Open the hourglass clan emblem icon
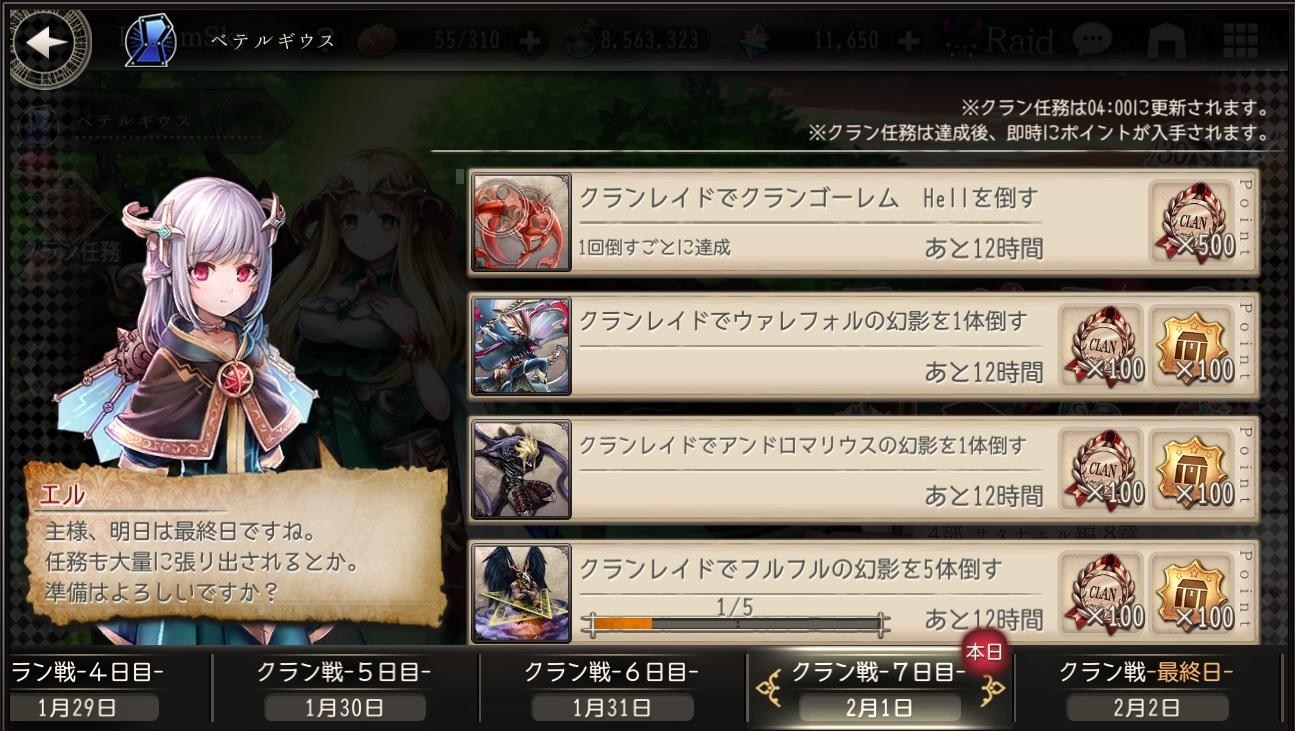This screenshot has height=731, width=1295. tap(151, 41)
